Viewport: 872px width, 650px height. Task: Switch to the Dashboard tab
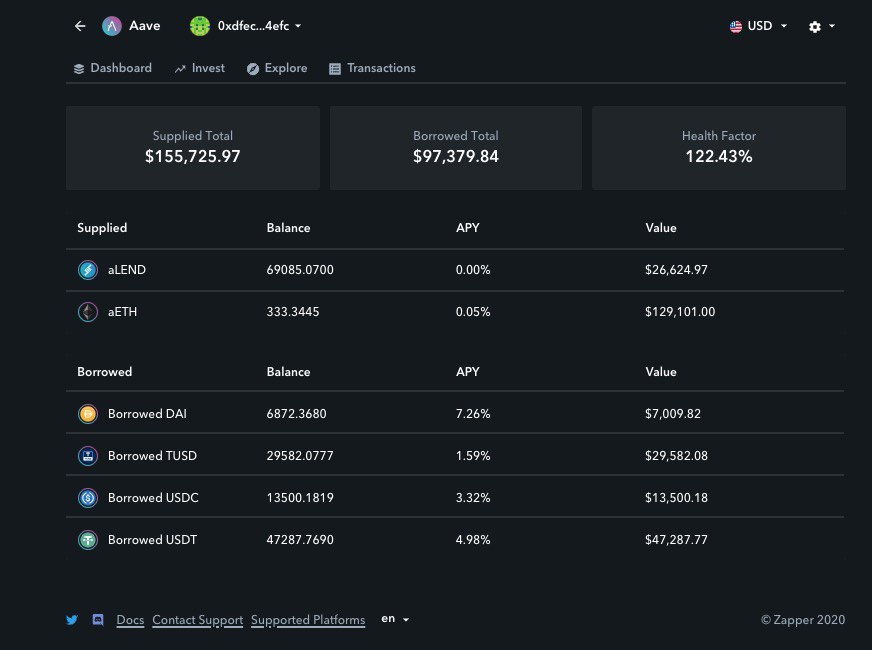[x=112, y=68]
